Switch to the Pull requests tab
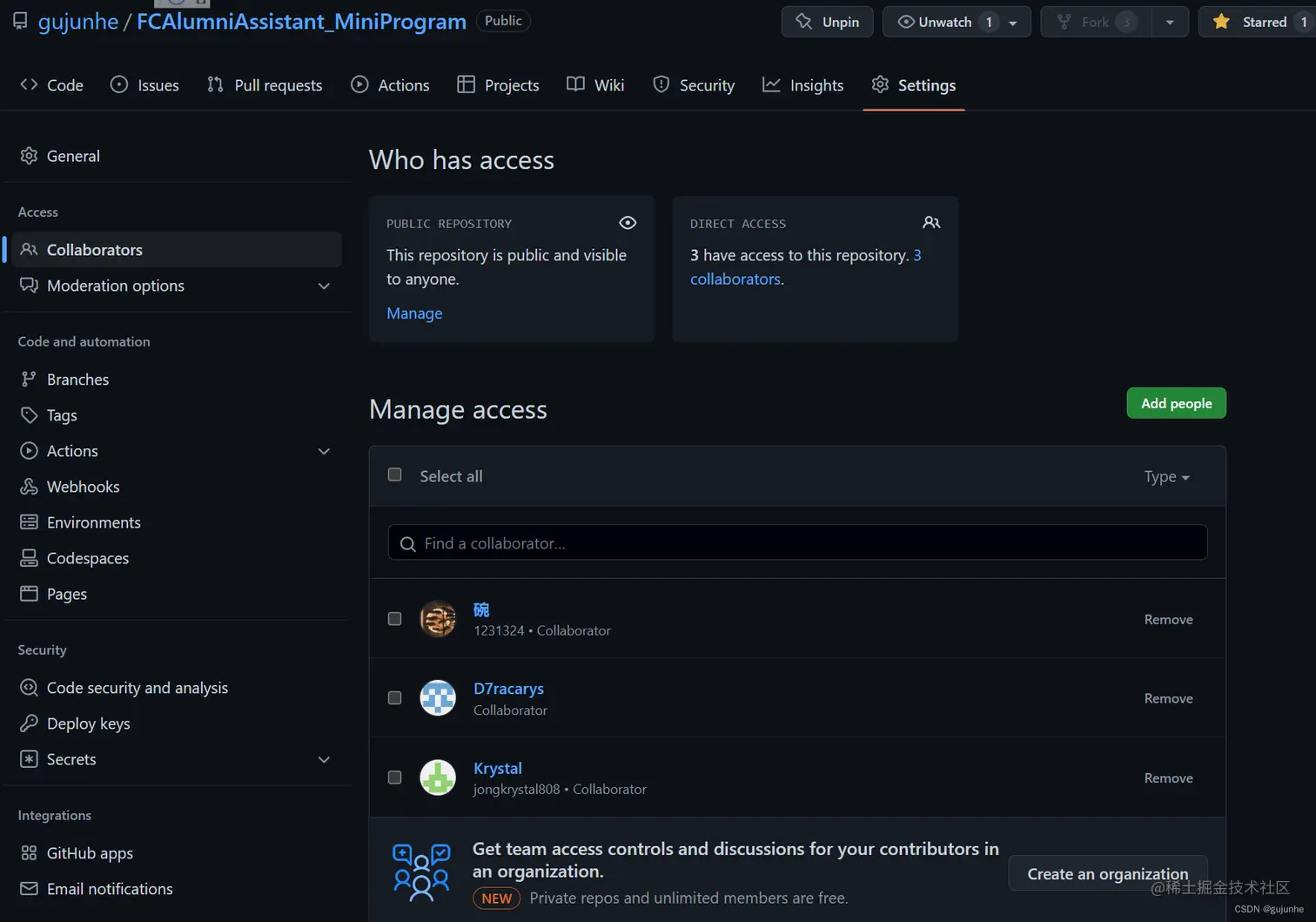1316x922 pixels. [265, 84]
